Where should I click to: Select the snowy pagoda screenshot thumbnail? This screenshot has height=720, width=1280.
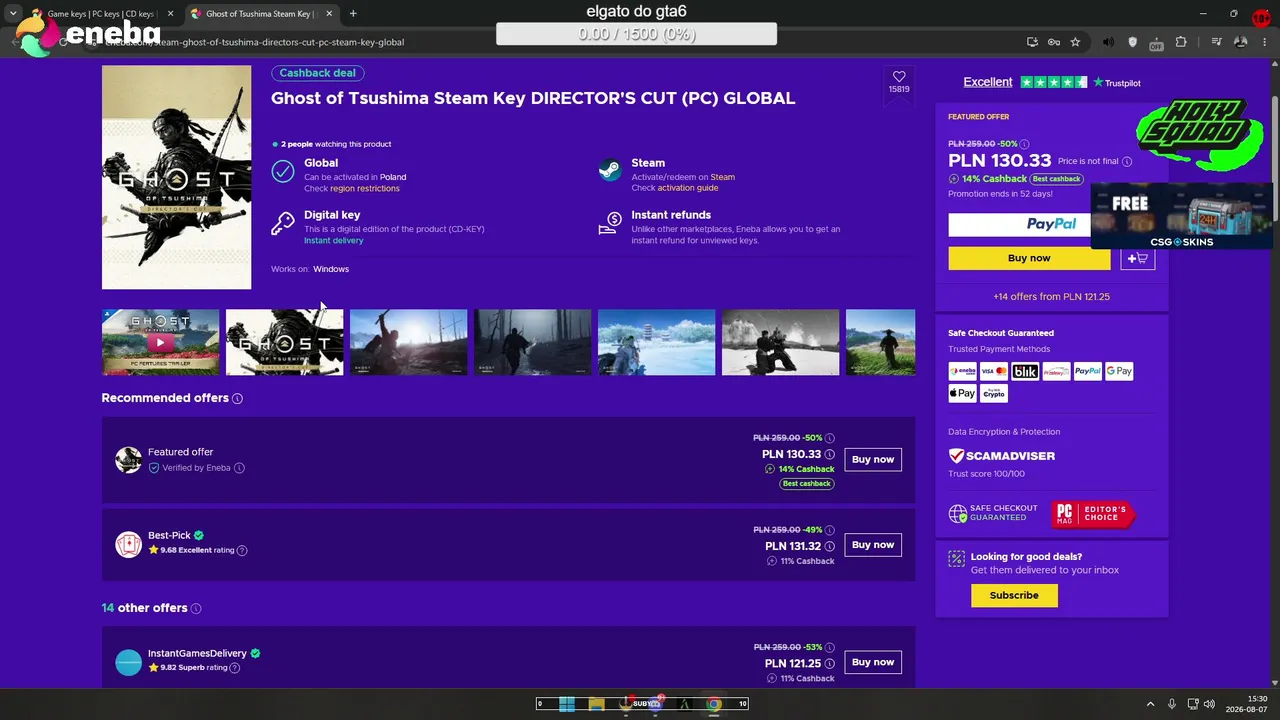pos(656,342)
